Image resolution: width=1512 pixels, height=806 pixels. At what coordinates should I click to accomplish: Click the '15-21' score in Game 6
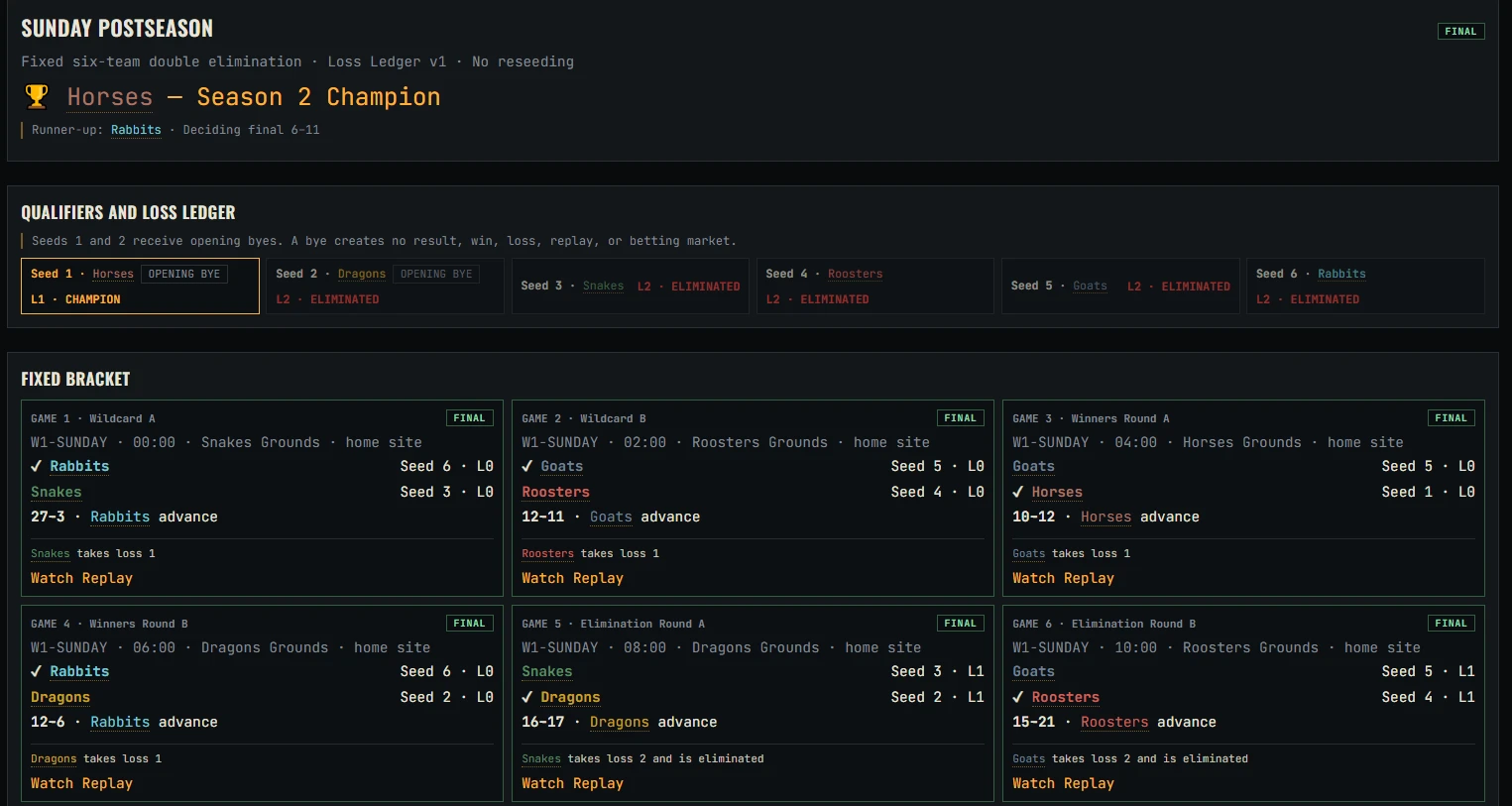1033,722
